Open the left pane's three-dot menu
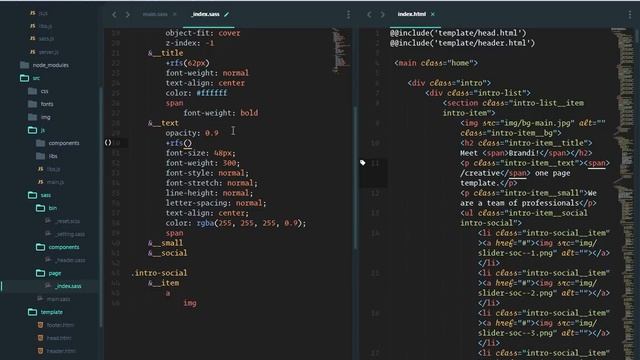 [348, 14]
